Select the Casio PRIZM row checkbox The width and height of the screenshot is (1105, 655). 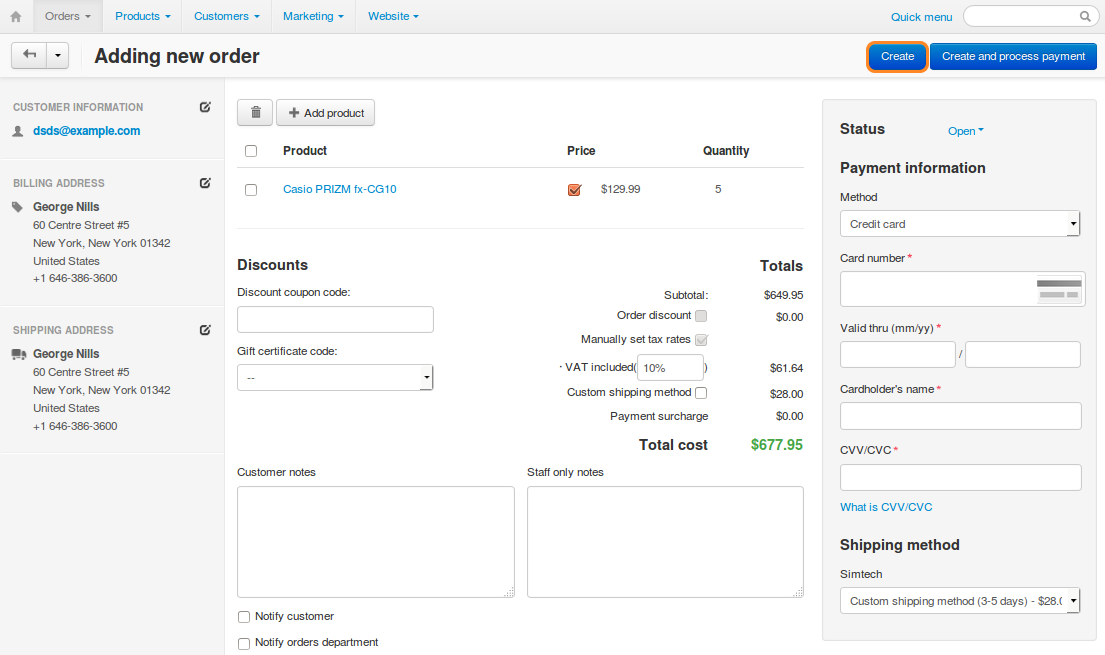click(251, 190)
